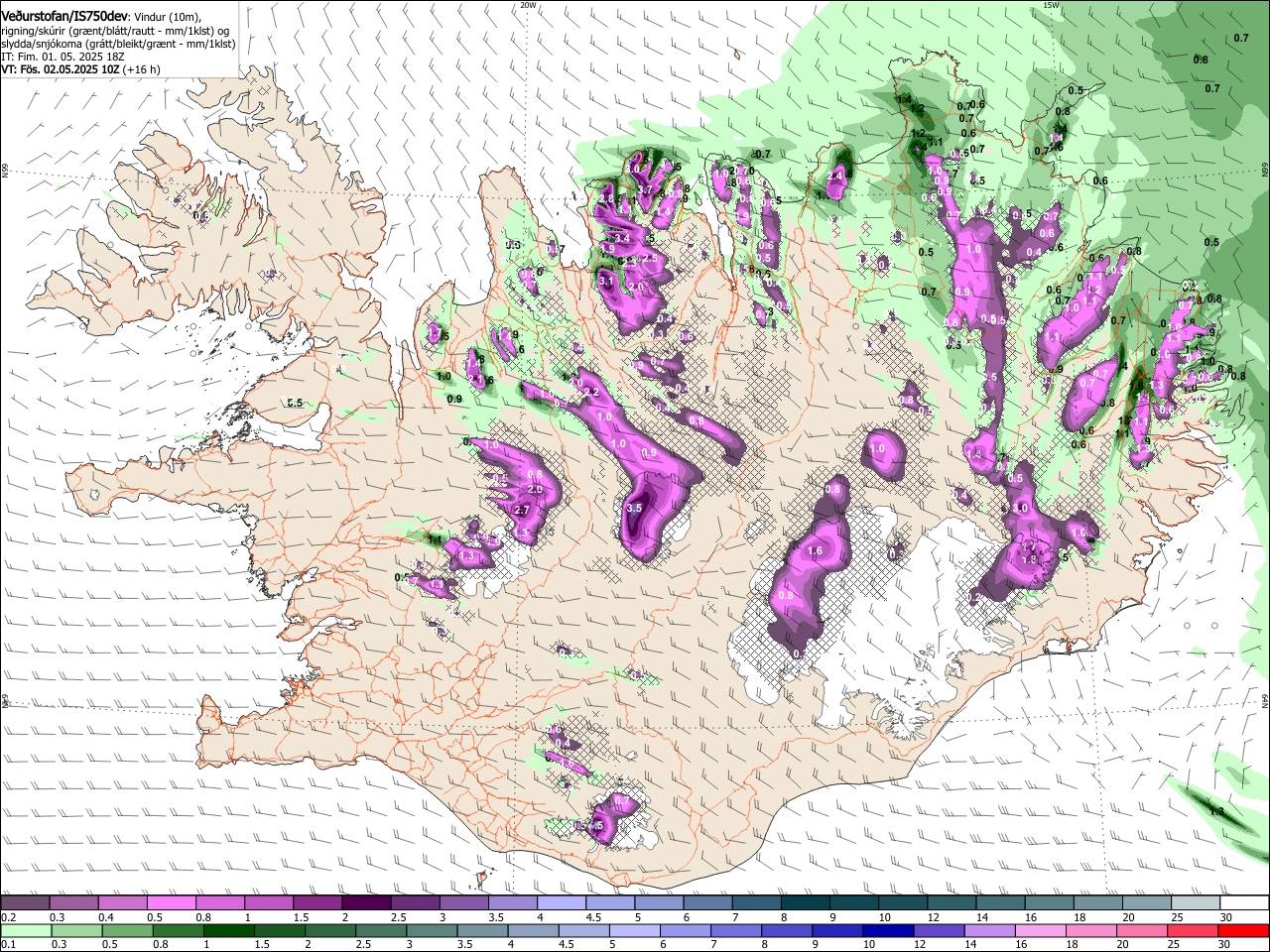Screen dimensions: 1270x952
Task: Click the 3 purple swatch in the upper legend row
Action: (x=464, y=903)
